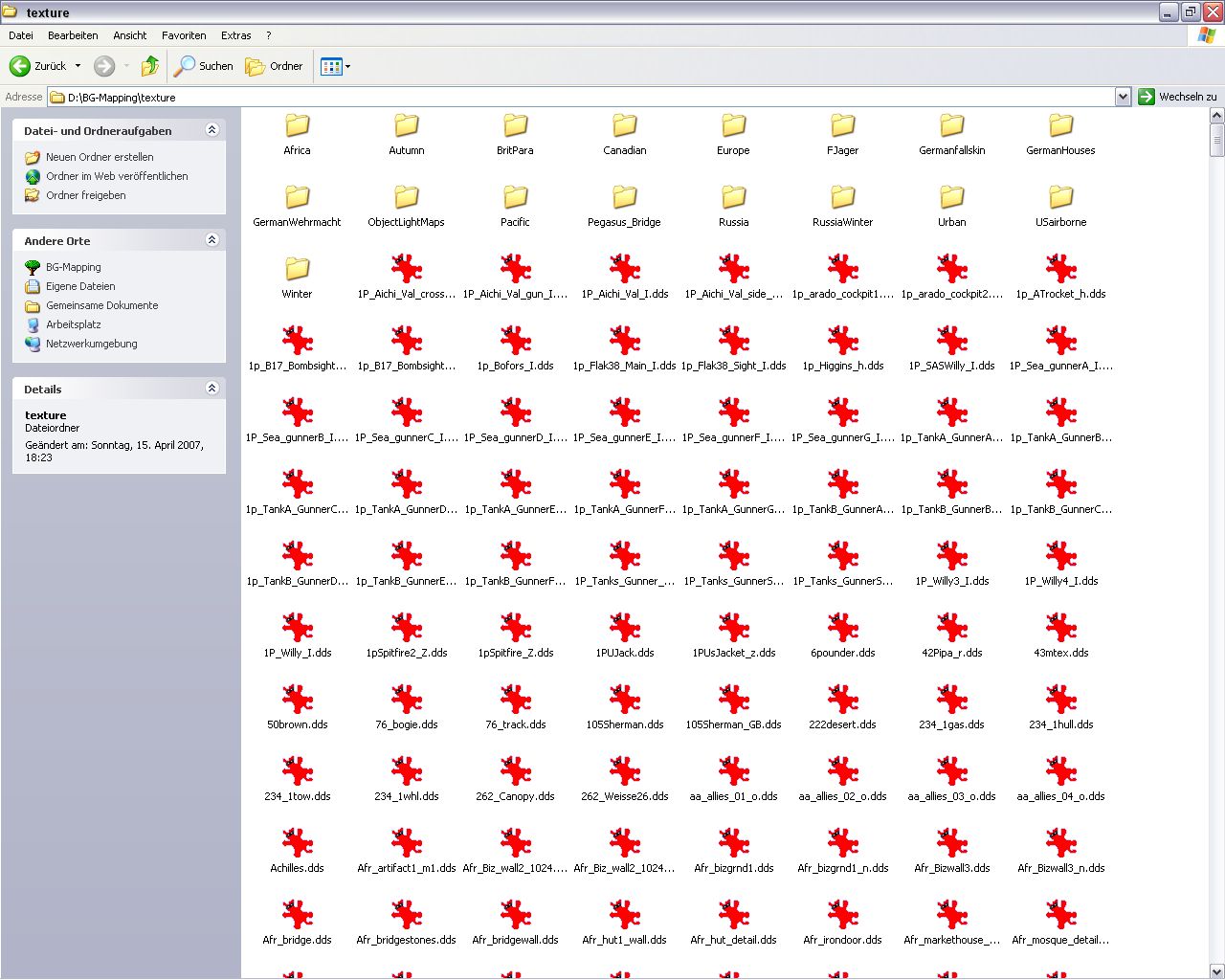
Task: Select the 1p_Bofors_I.dds file icon
Action: pos(515,341)
